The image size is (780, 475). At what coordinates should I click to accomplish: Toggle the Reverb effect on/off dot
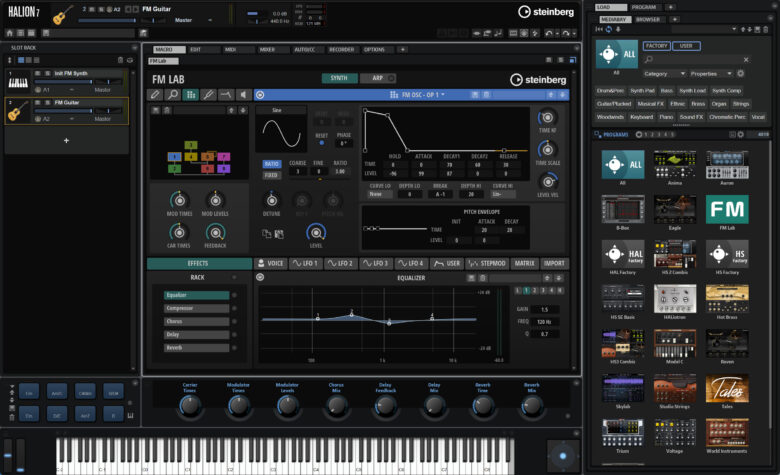pyautogui.click(x=234, y=348)
